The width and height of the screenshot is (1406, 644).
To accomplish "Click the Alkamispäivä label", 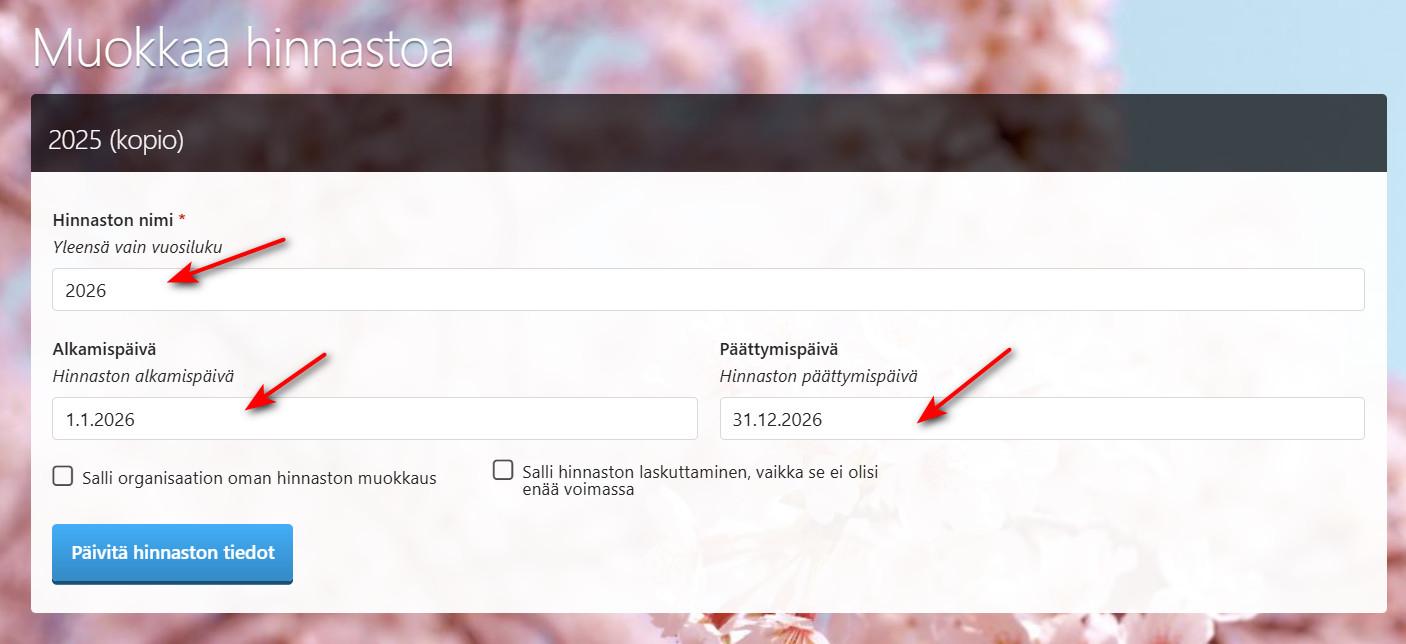I will tap(105, 349).
